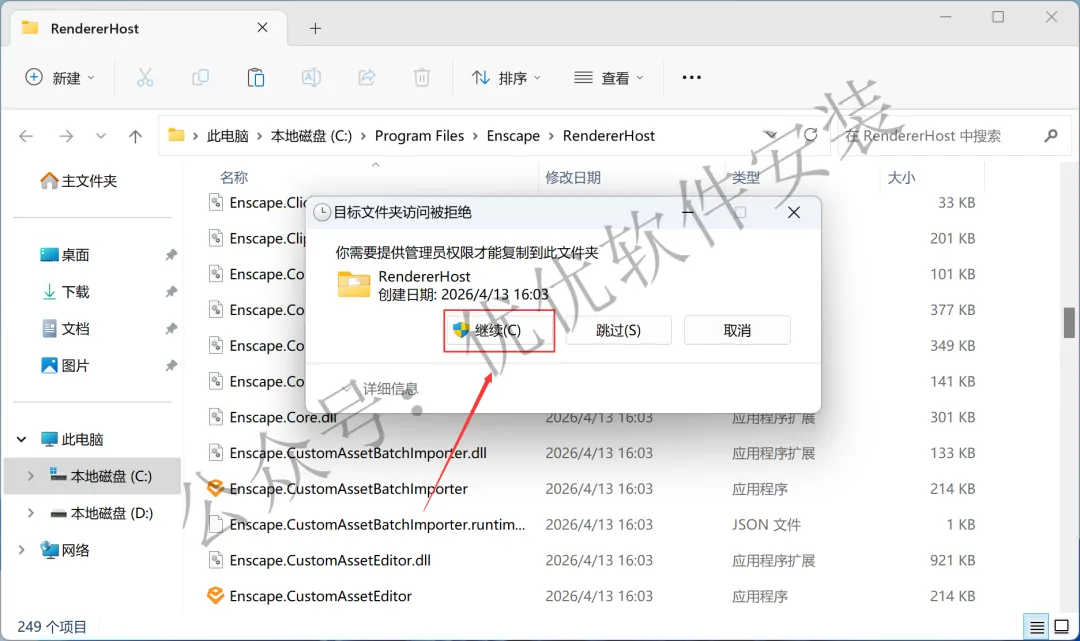Sort by 修改日期 column header
Viewport: 1080px width, 641px height.
click(573, 178)
